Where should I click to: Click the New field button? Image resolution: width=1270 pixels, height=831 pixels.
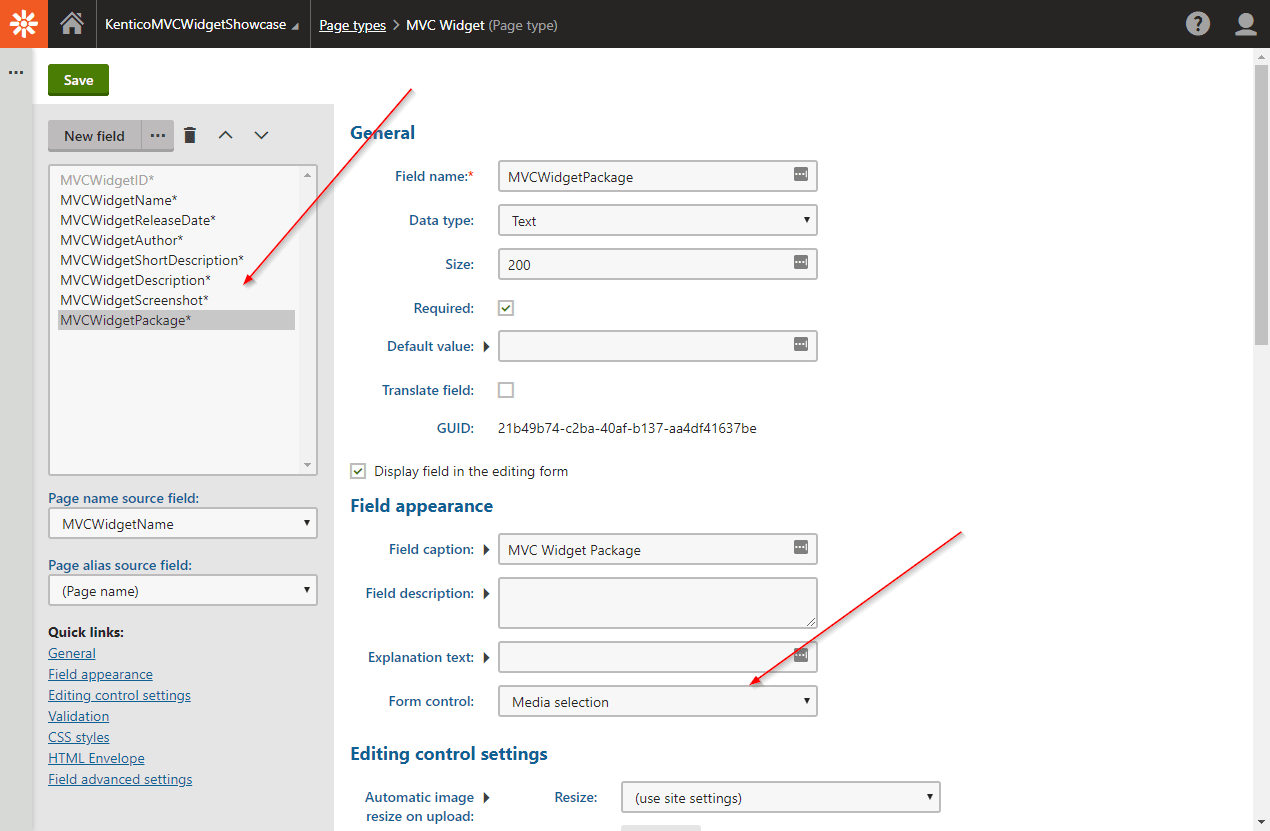tap(95, 136)
